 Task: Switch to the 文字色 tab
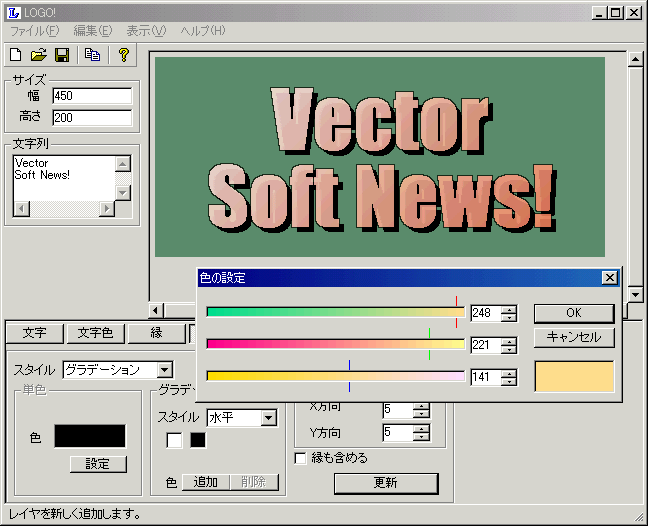point(95,333)
